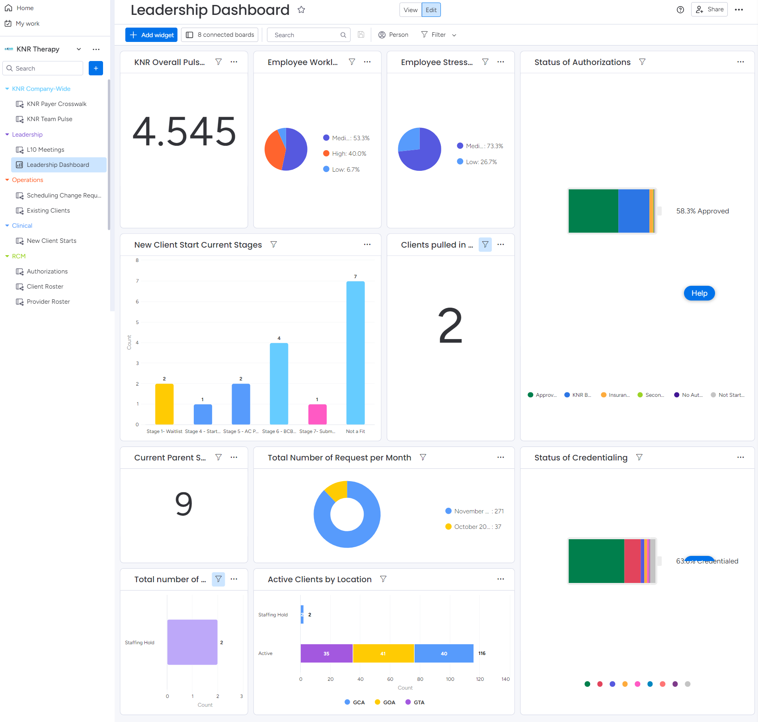Expand the Filter dropdown arrow in toolbar
Image resolution: width=758 pixels, height=722 pixels.
click(x=454, y=35)
